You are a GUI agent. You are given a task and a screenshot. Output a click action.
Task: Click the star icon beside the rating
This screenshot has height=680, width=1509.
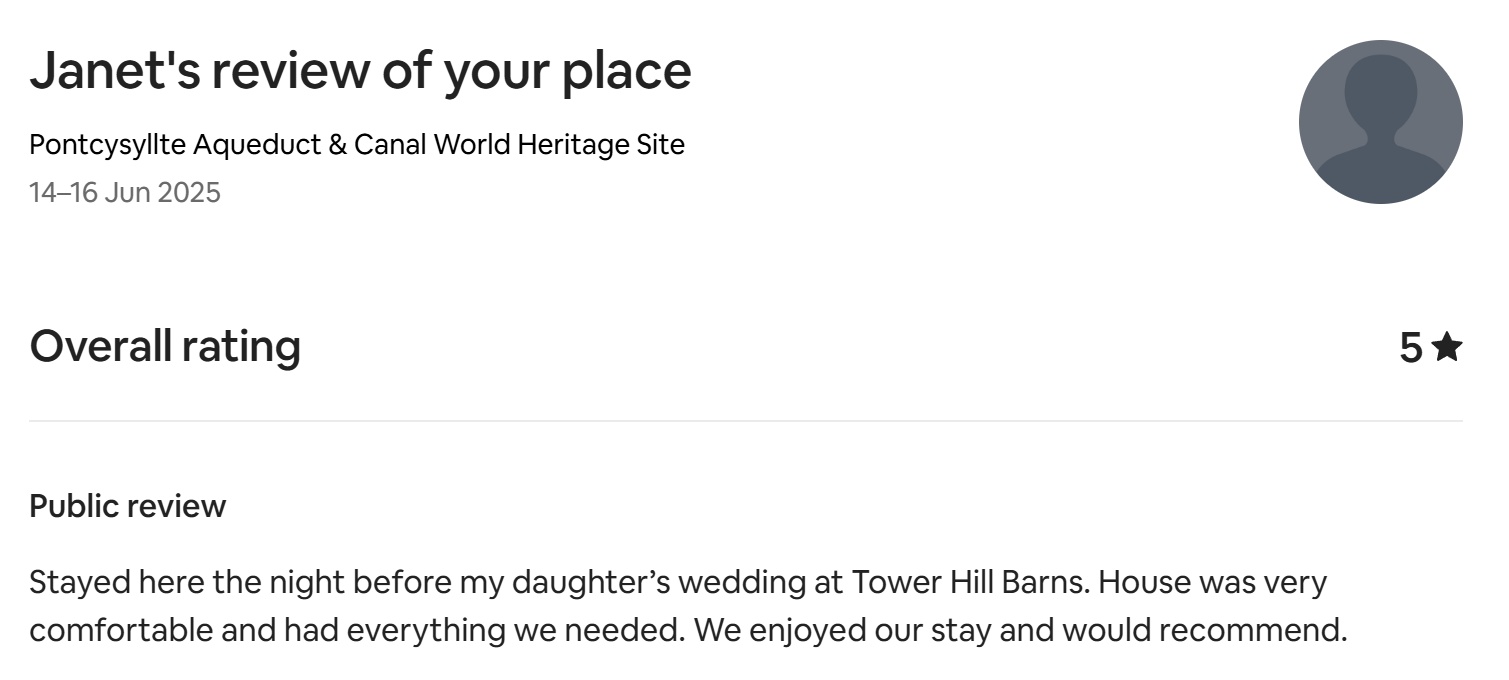(1446, 347)
